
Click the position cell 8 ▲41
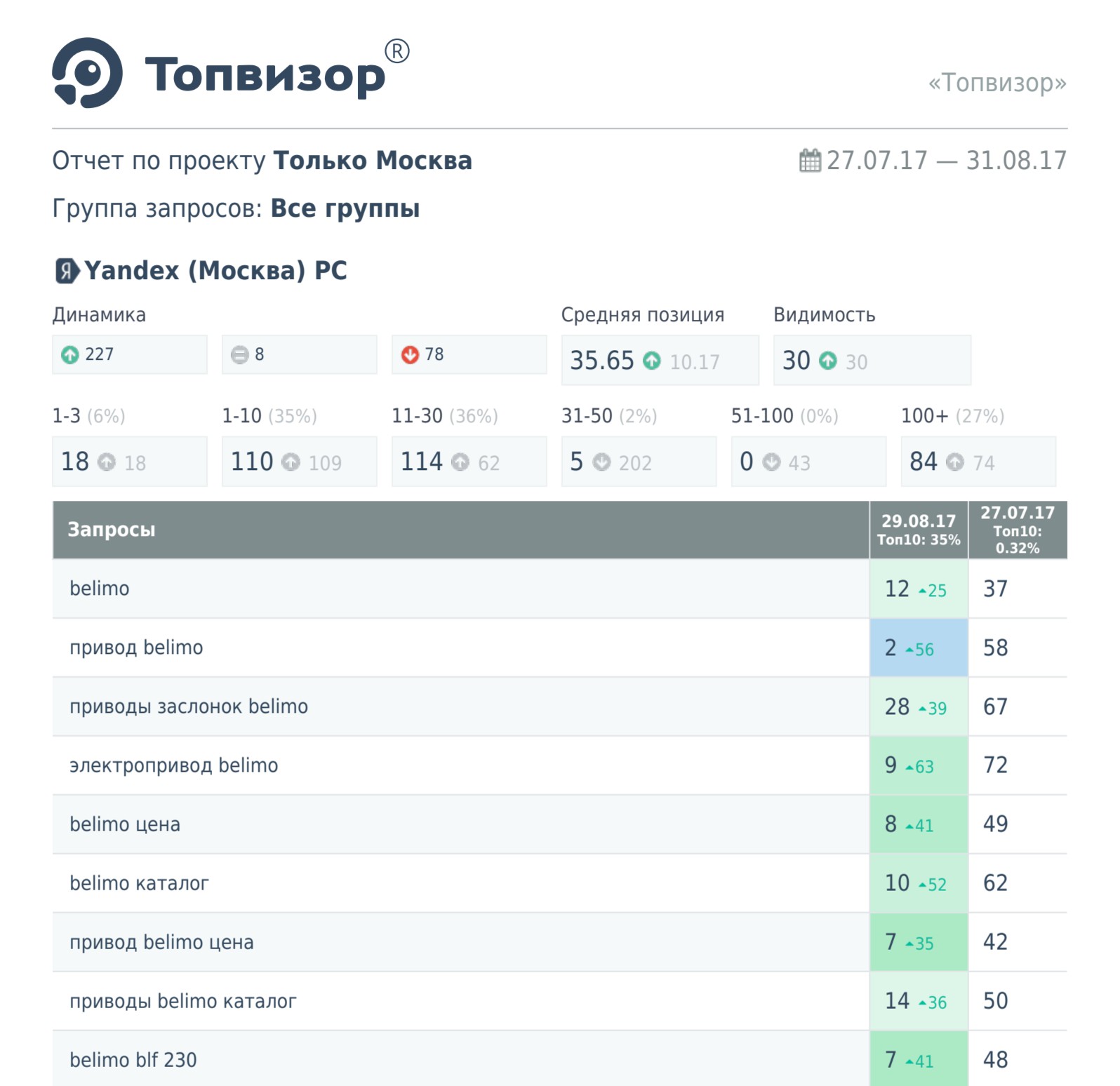pos(919,824)
